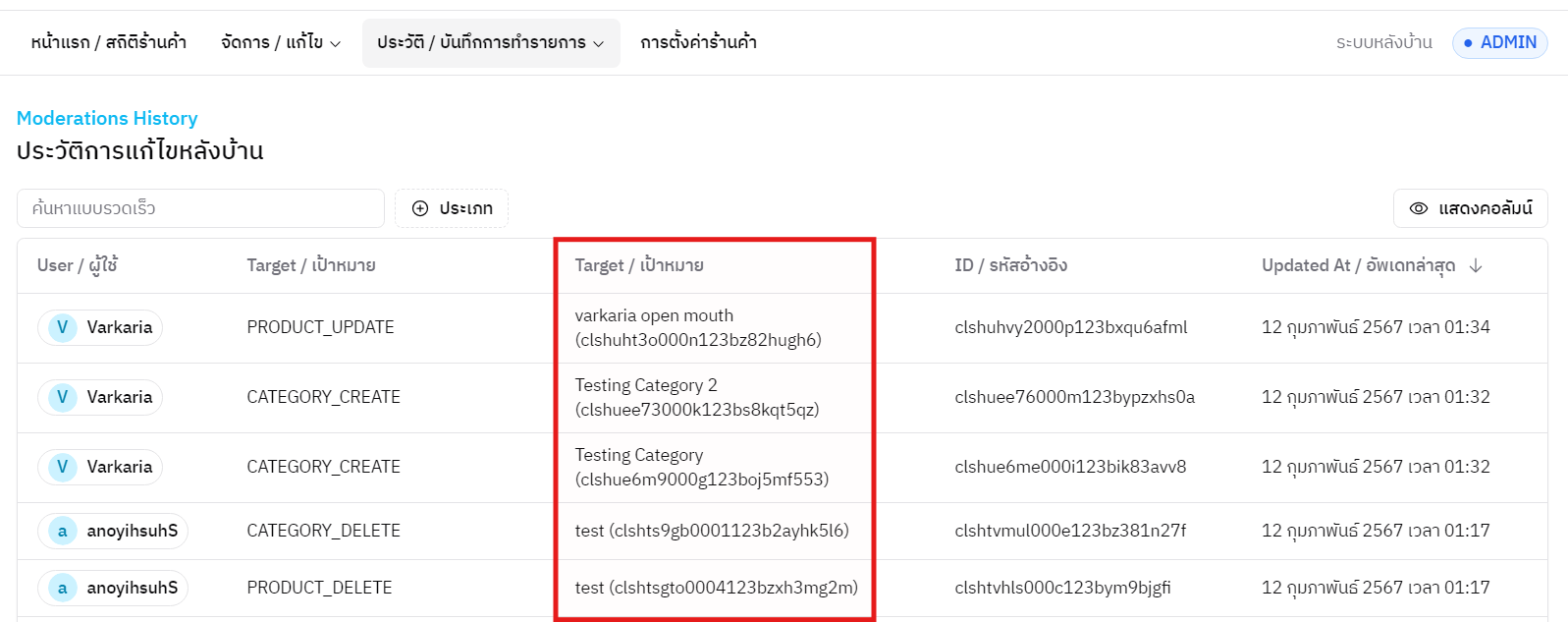Image resolution: width=1568 pixels, height=622 pixels.
Task: Click the avatar icon in CATEGORY_DELETE row
Action: click(62, 532)
